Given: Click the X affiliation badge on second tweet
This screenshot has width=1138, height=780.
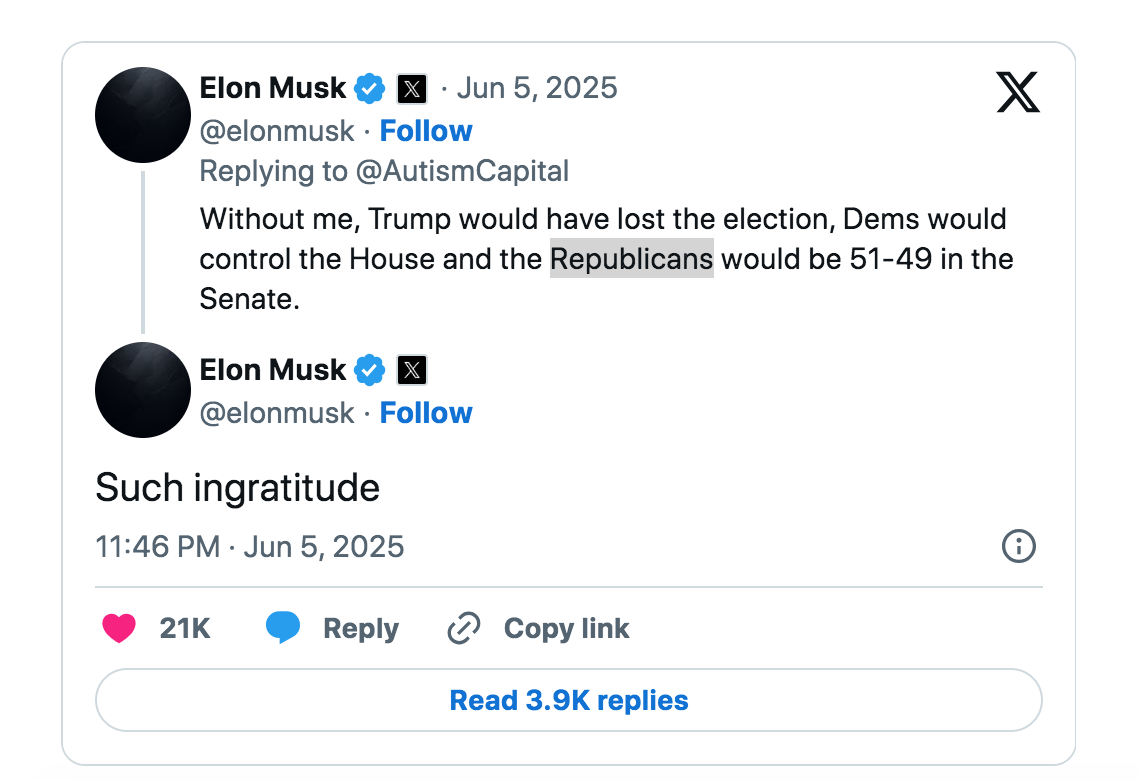Looking at the screenshot, I should (x=412, y=371).
